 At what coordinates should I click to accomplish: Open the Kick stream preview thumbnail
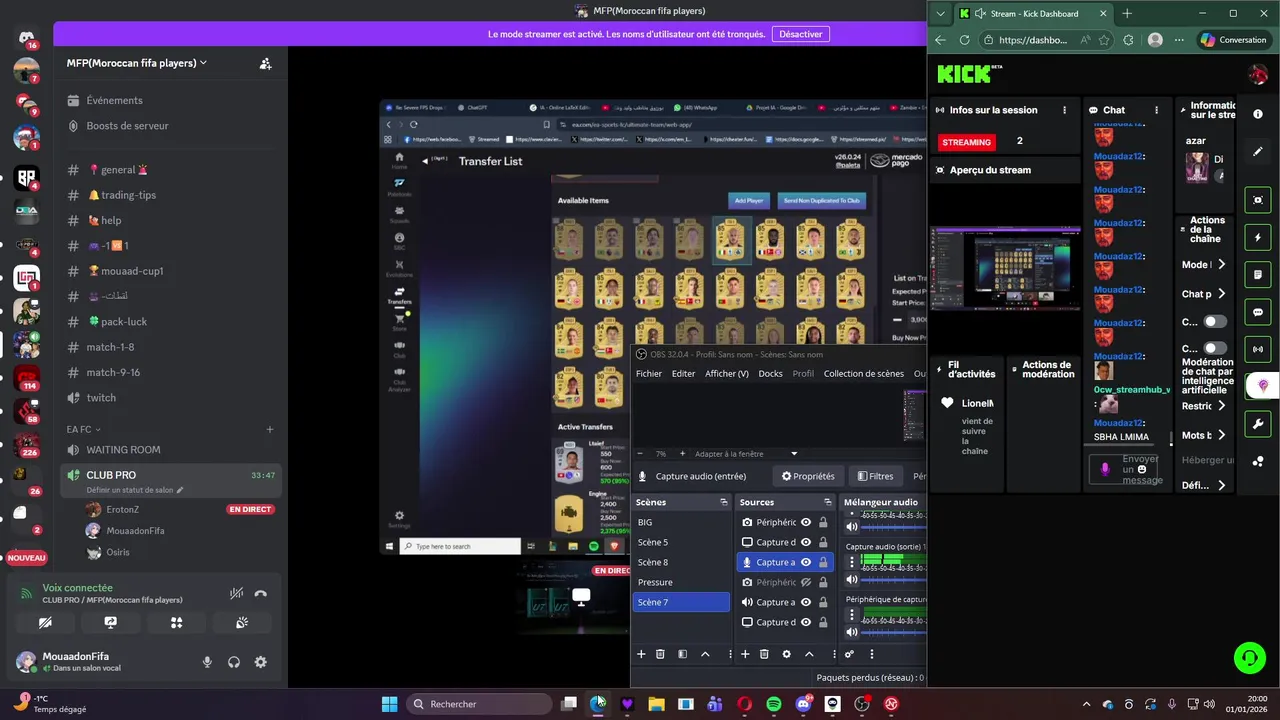(x=1005, y=269)
